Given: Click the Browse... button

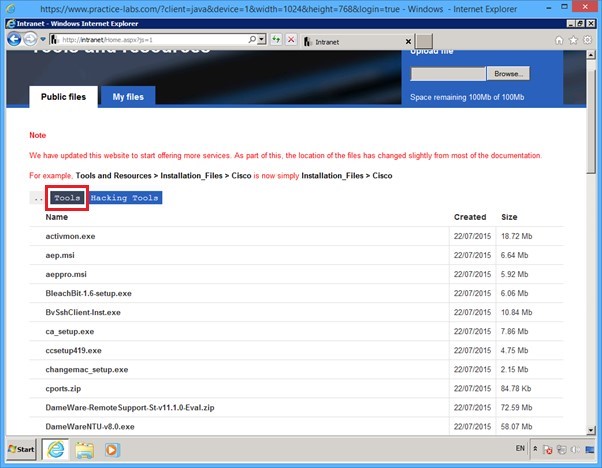Looking at the screenshot, I should click(x=508, y=73).
